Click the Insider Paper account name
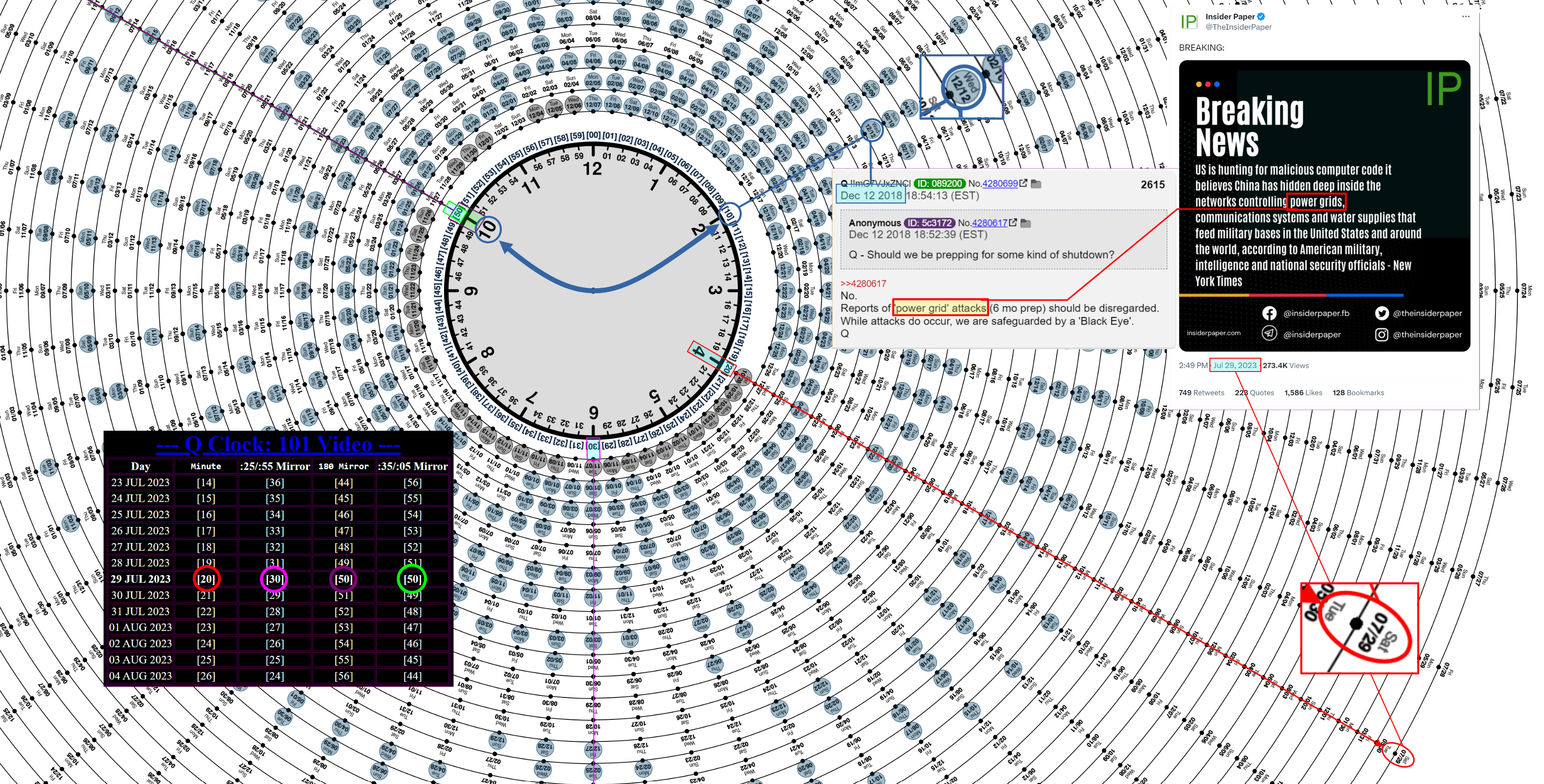1544x784 pixels. click(1230, 17)
